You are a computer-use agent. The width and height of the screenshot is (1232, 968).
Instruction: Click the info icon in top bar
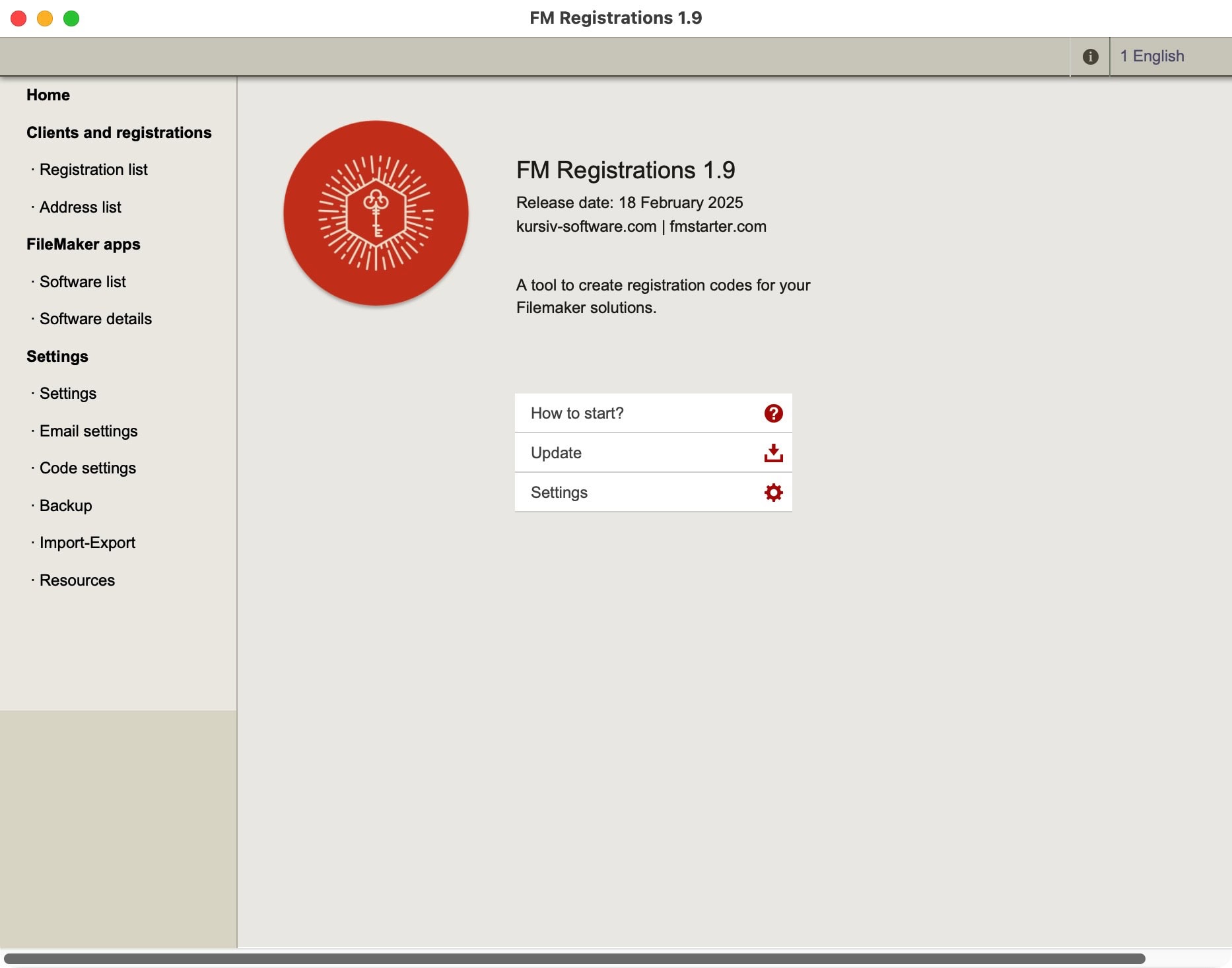[1090, 57]
